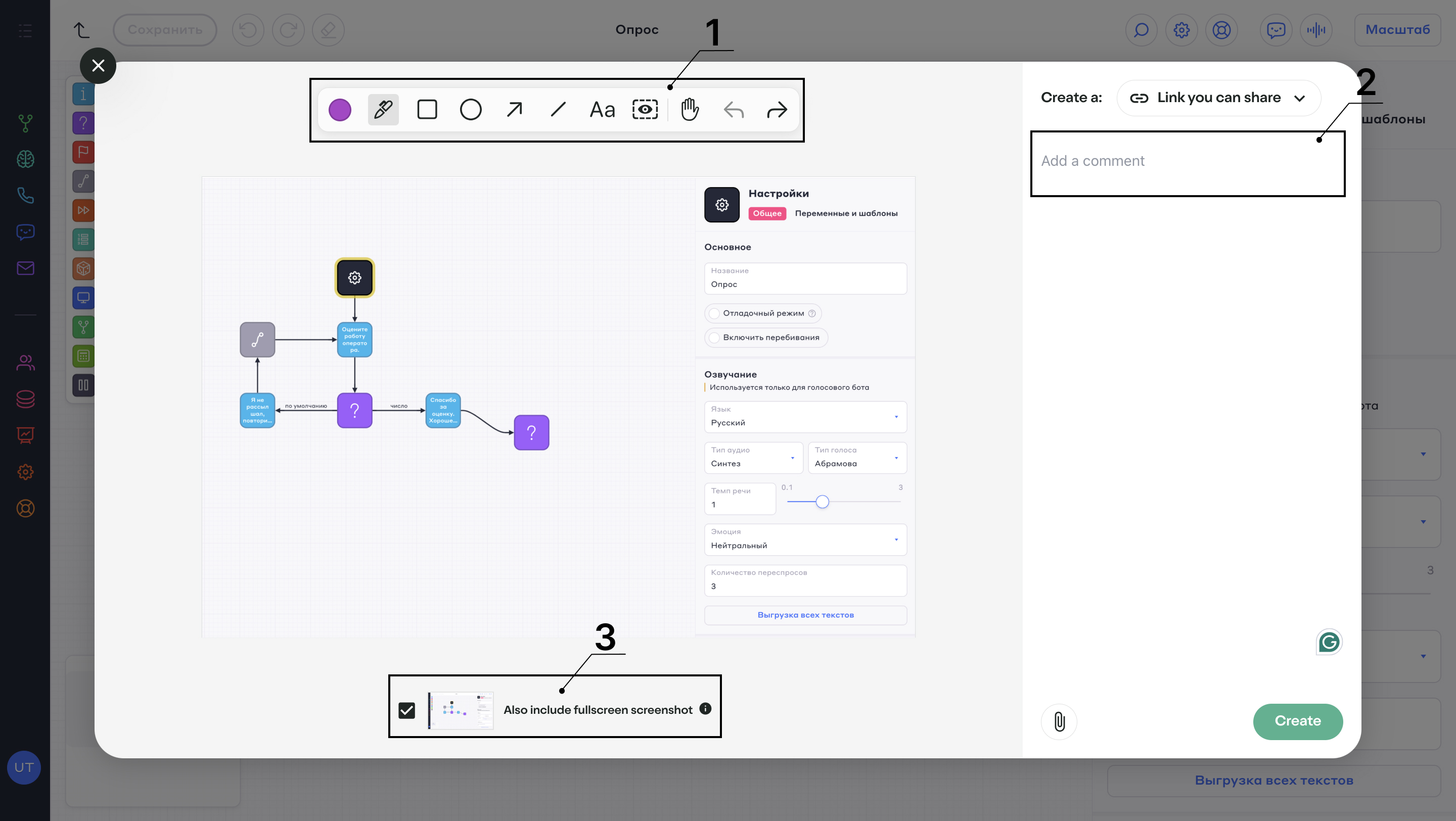Select the hand pan tool
Screen dimensions: 1456x821
[x=690, y=110]
